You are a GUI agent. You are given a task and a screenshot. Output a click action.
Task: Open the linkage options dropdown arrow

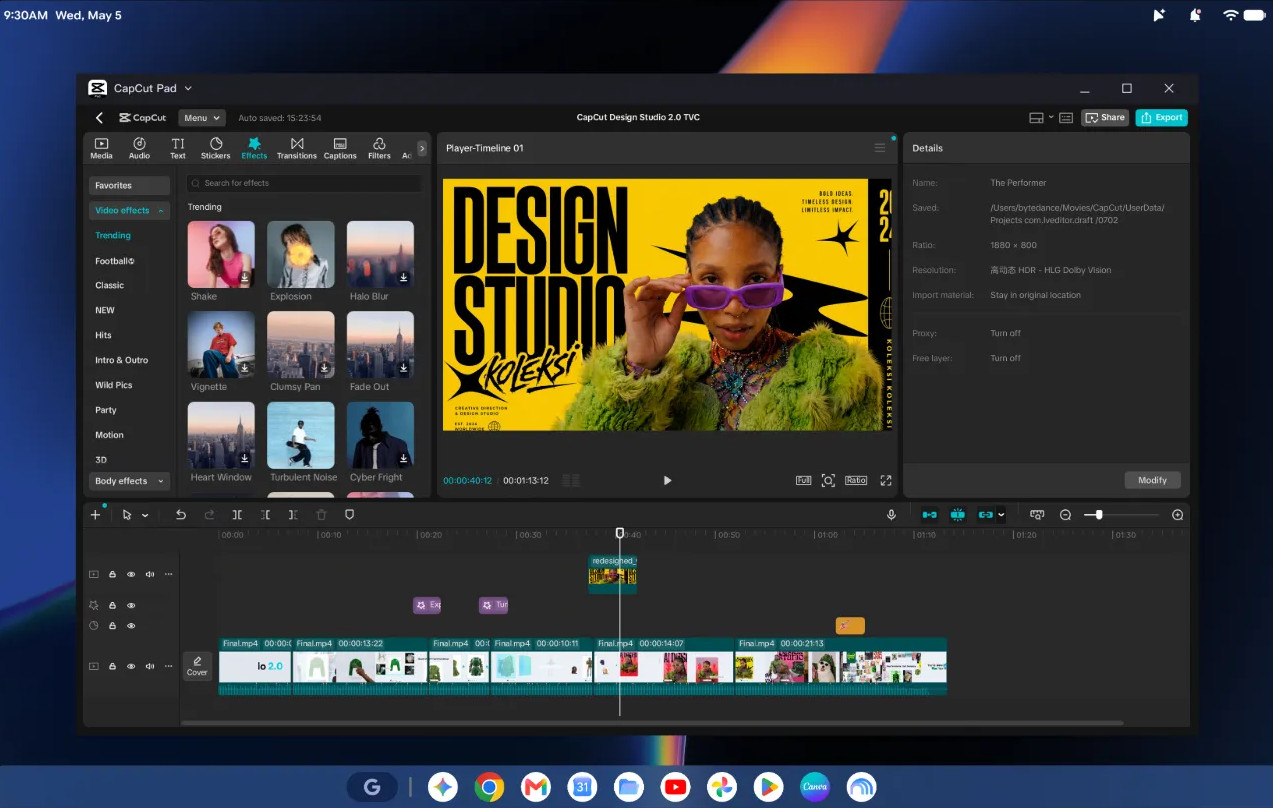[x=1001, y=515]
